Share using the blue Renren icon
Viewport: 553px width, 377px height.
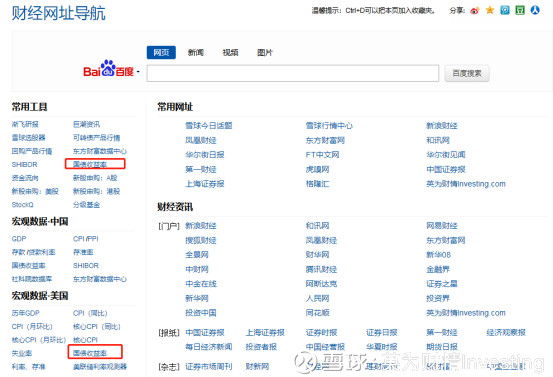pos(535,10)
